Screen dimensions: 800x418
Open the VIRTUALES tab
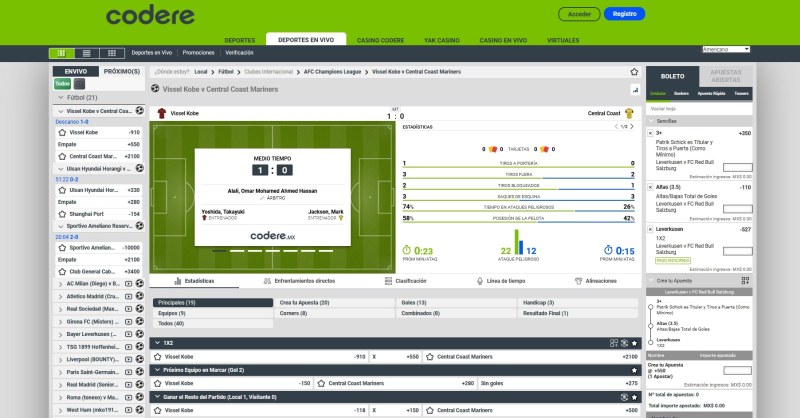563,40
